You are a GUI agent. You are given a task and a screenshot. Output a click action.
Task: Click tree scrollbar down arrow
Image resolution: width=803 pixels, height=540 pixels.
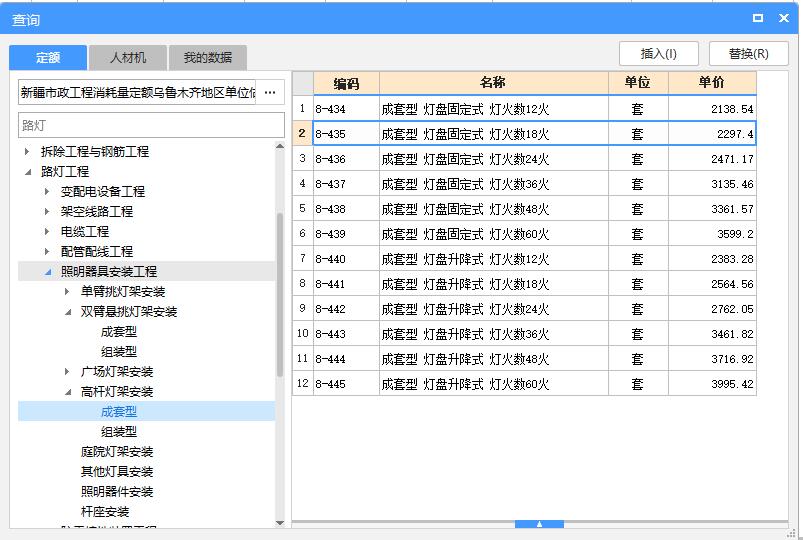(280, 523)
